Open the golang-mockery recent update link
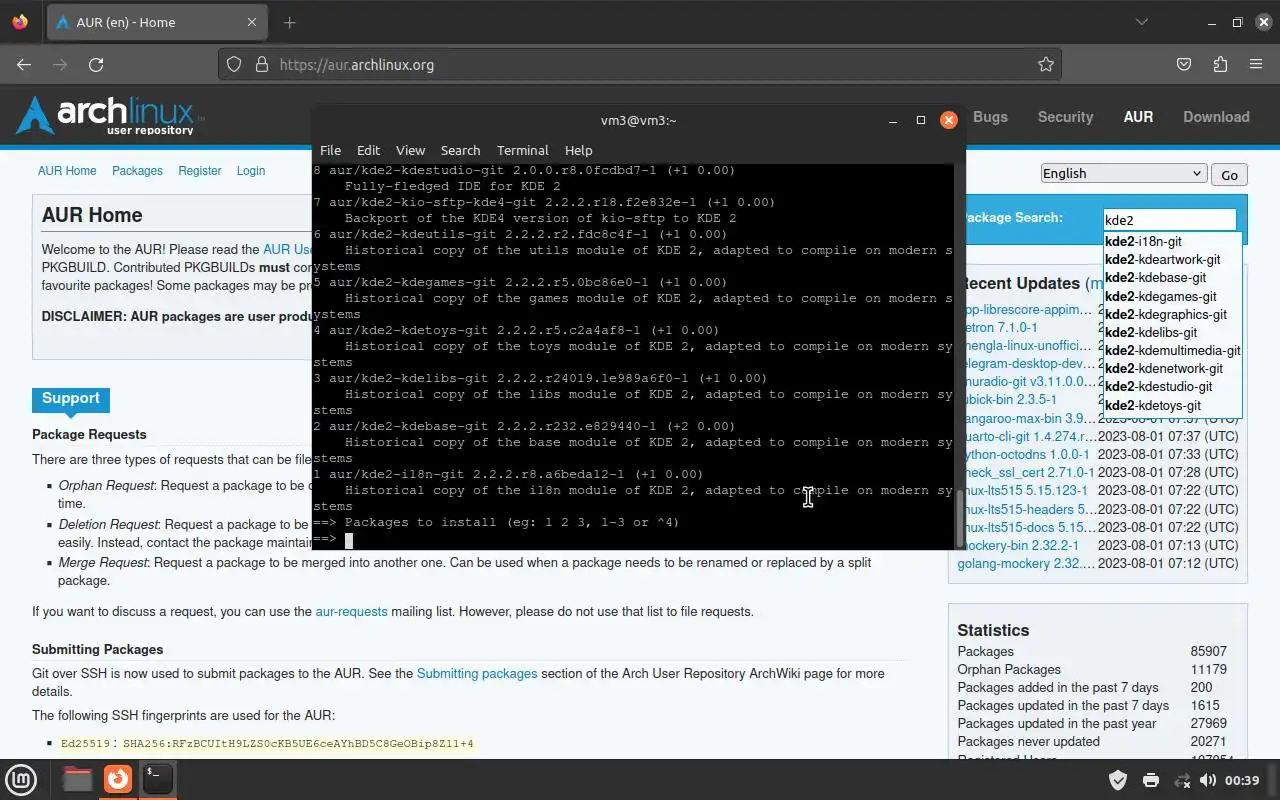The height and width of the screenshot is (800, 1280). point(1026,563)
